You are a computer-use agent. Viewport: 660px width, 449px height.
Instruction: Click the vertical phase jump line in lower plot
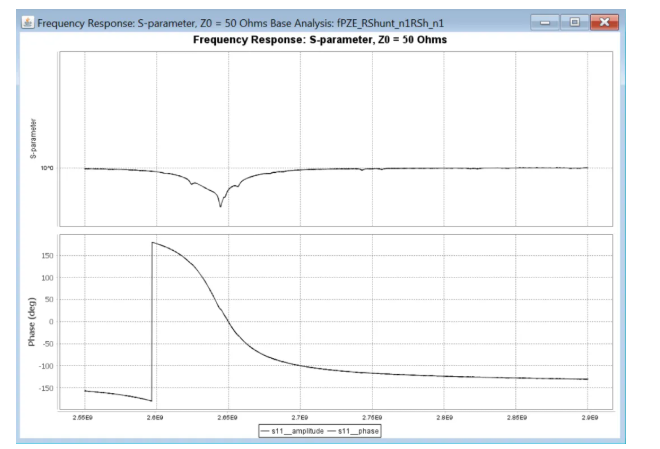coord(152,320)
